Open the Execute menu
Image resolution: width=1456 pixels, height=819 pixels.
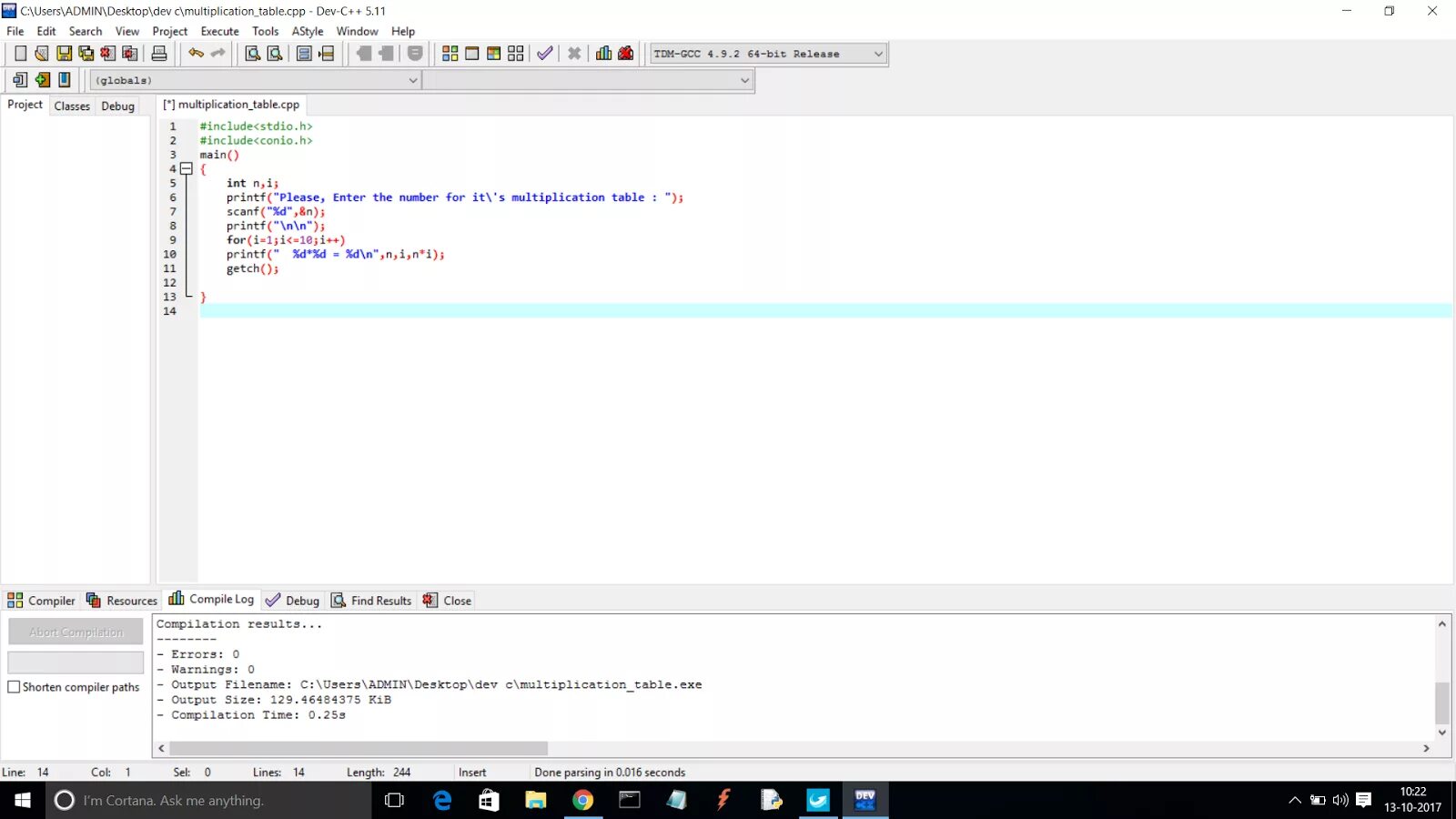pyautogui.click(x=220, y=31)
